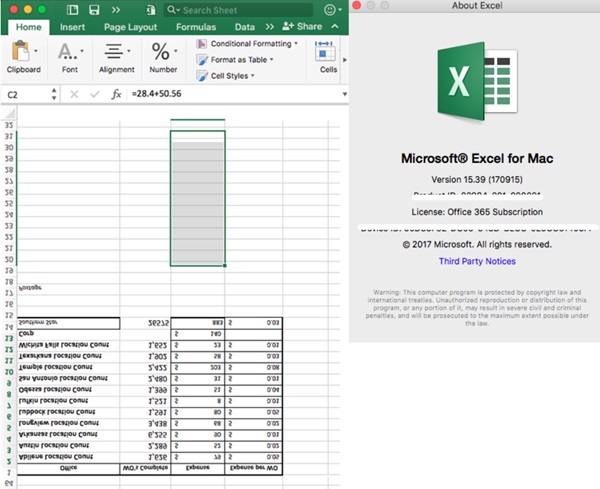600x489 pixels.
Task: Click the Corp row label cell
Action: pyautogui.click(x=68, y=334)
